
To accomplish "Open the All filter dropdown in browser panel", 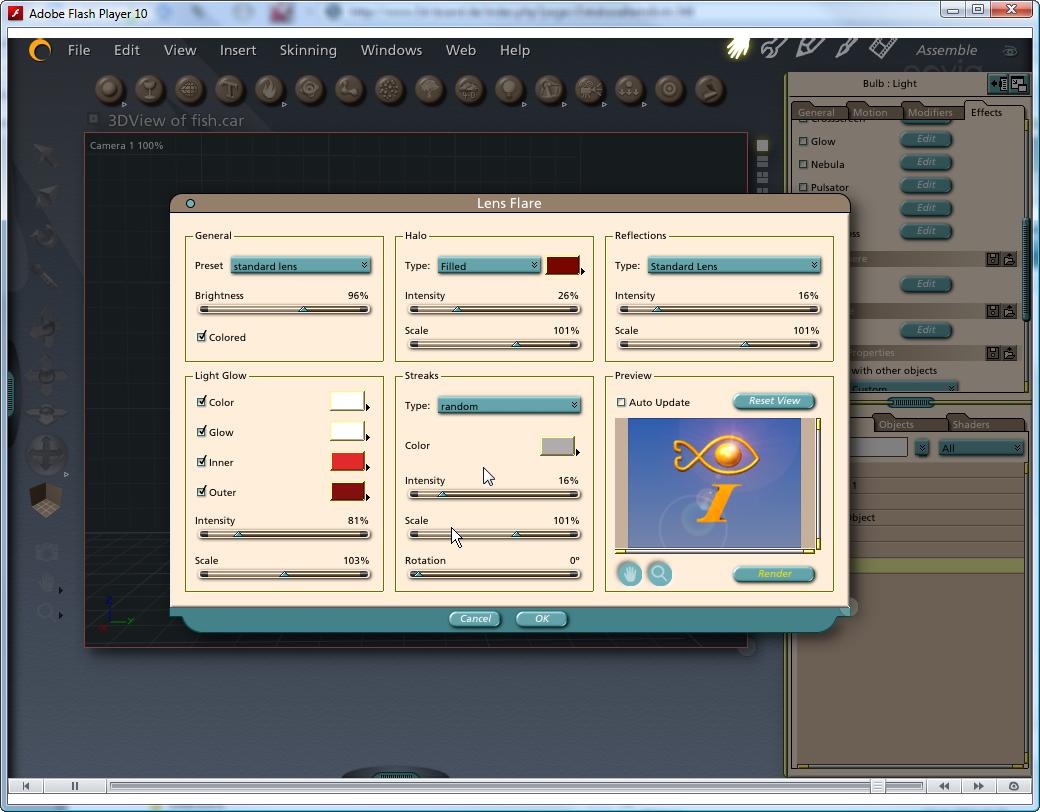I will click(981, 448).
